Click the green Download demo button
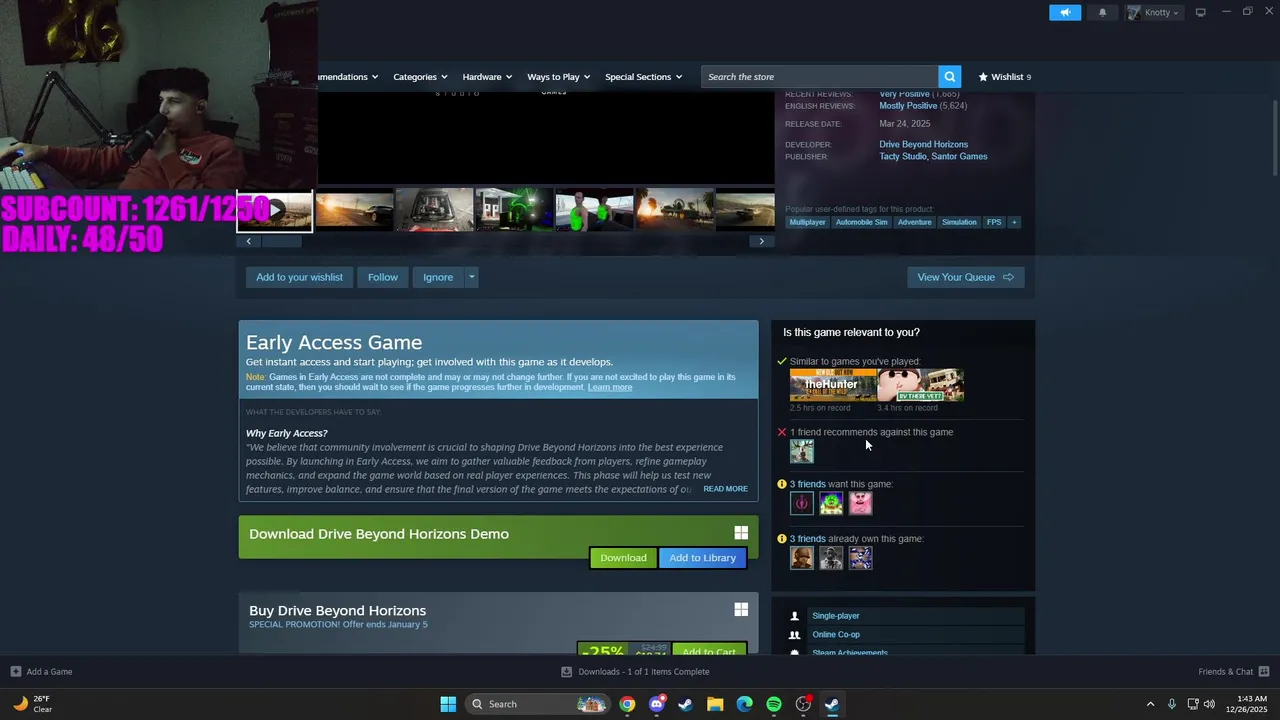This screenshot has height=720, width=1280. (x=623, y=558)
